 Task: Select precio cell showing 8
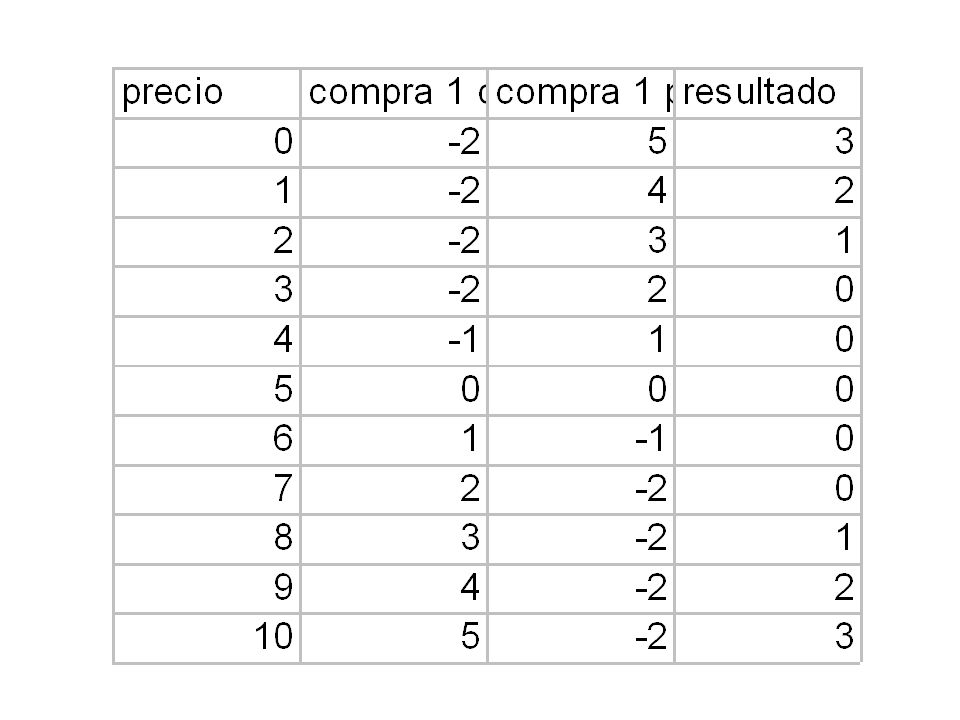pyautogui.click(x=207, y=539)
